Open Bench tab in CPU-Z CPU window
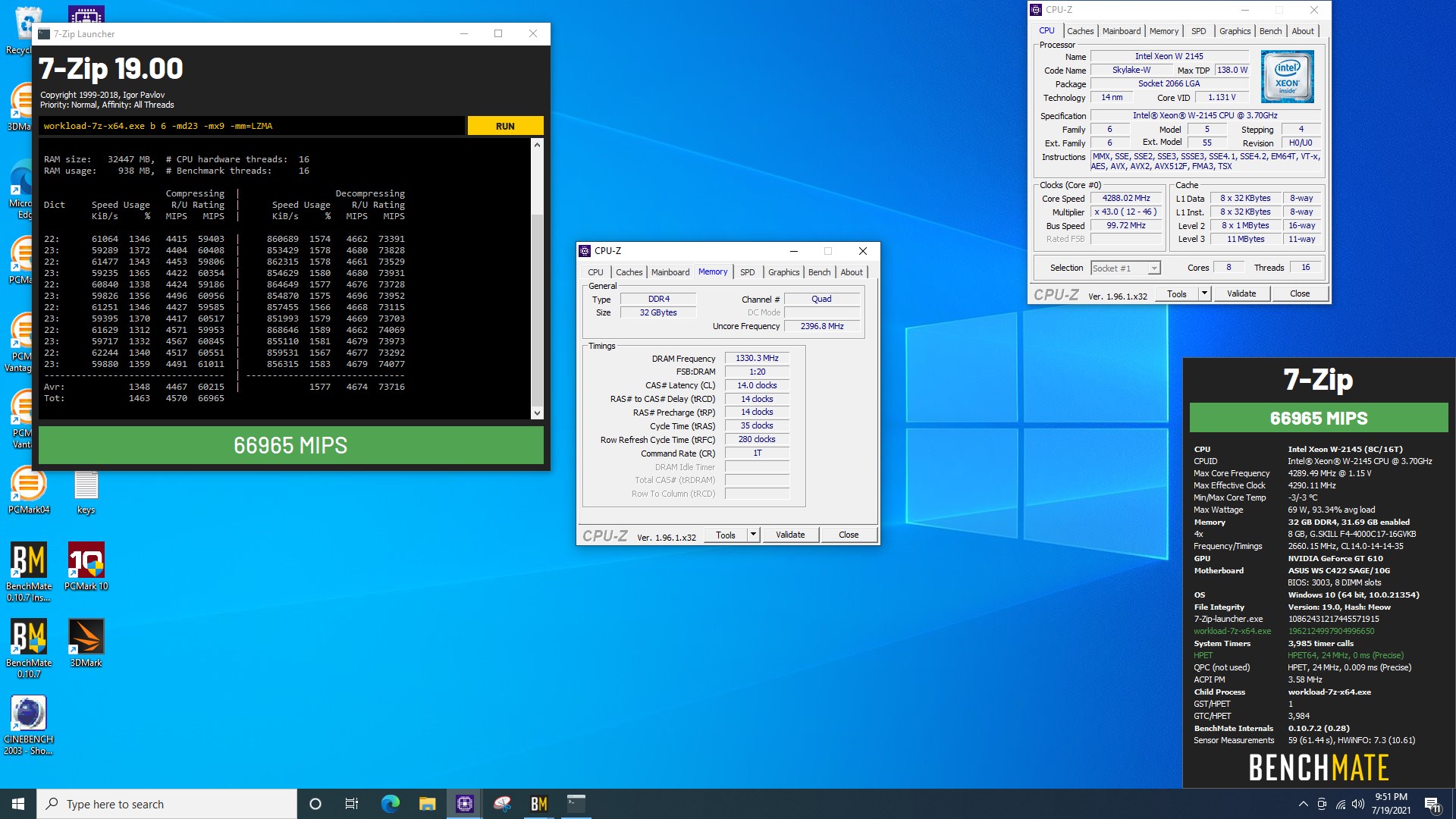Screen dimensions: 1456x819 coord(1270,31)
